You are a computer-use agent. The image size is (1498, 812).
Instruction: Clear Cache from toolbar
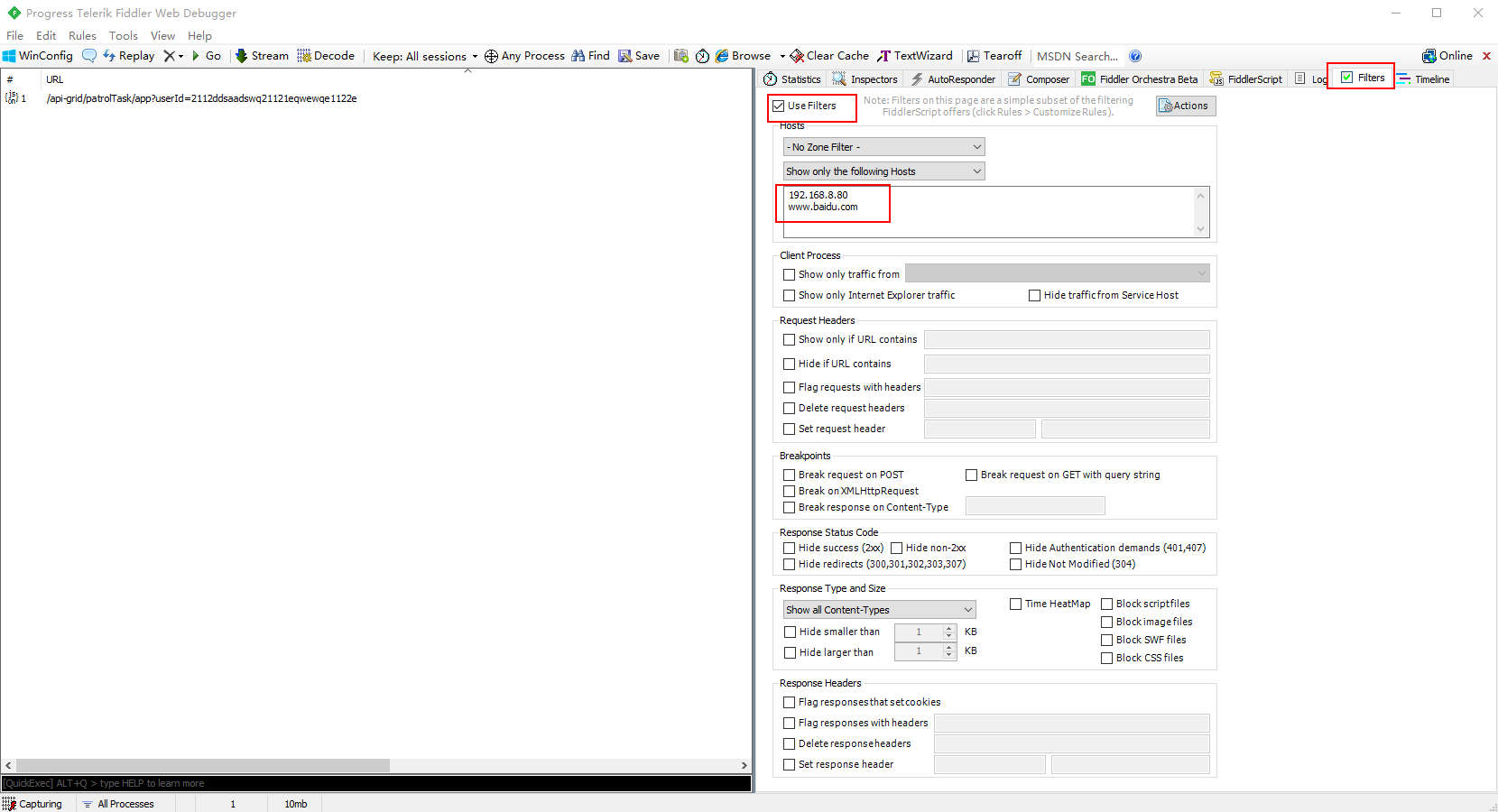pyautogui.click(x=830, y=56)
